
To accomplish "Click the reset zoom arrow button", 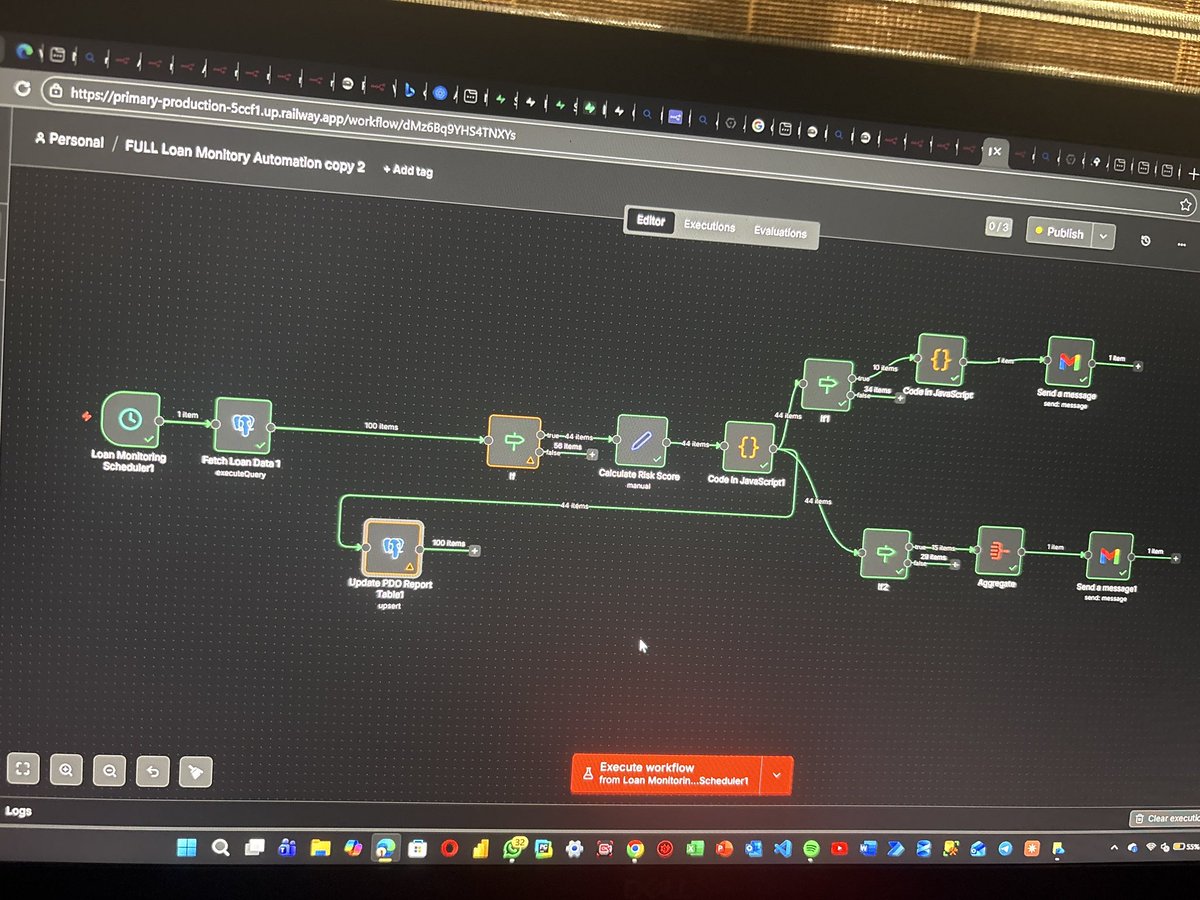I will 152,771.
